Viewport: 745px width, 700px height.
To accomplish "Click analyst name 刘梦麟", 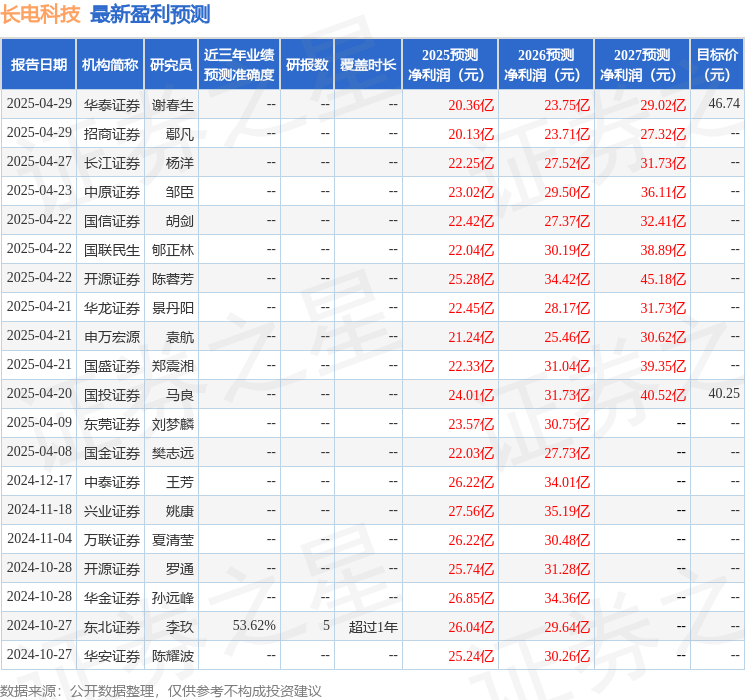I will pos(172,424).
